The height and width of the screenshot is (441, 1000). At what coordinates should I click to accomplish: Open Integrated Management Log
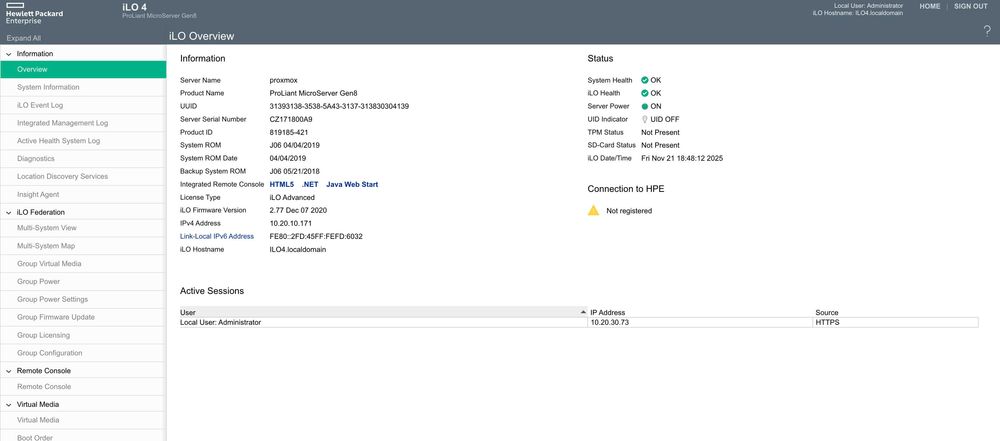pos(83,123)
